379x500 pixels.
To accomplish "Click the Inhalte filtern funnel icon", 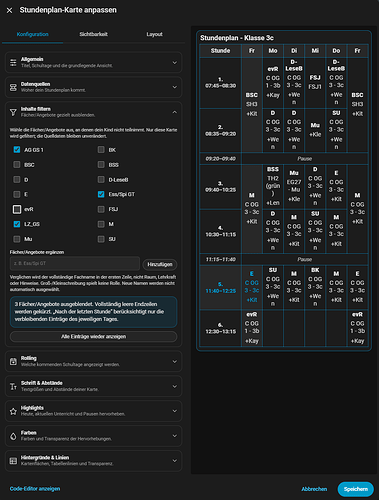I will tap(13, 112).
